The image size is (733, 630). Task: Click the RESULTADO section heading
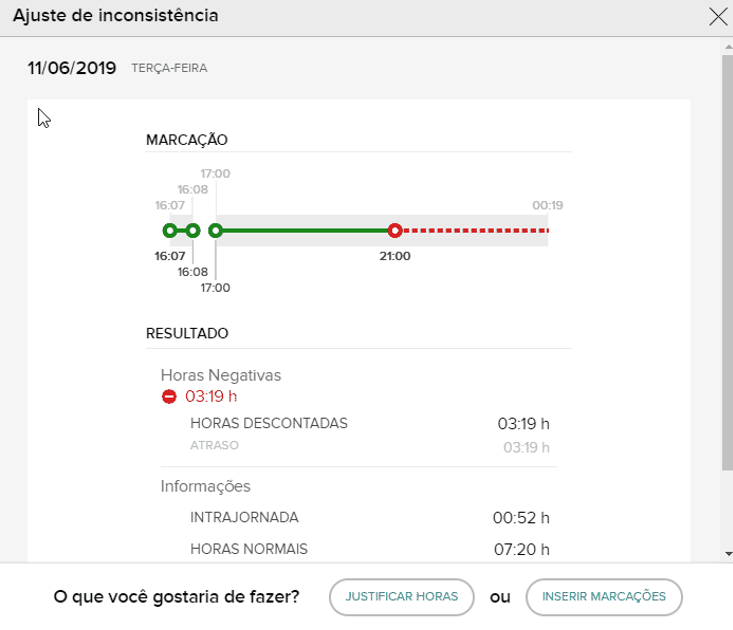click(187, 333)
